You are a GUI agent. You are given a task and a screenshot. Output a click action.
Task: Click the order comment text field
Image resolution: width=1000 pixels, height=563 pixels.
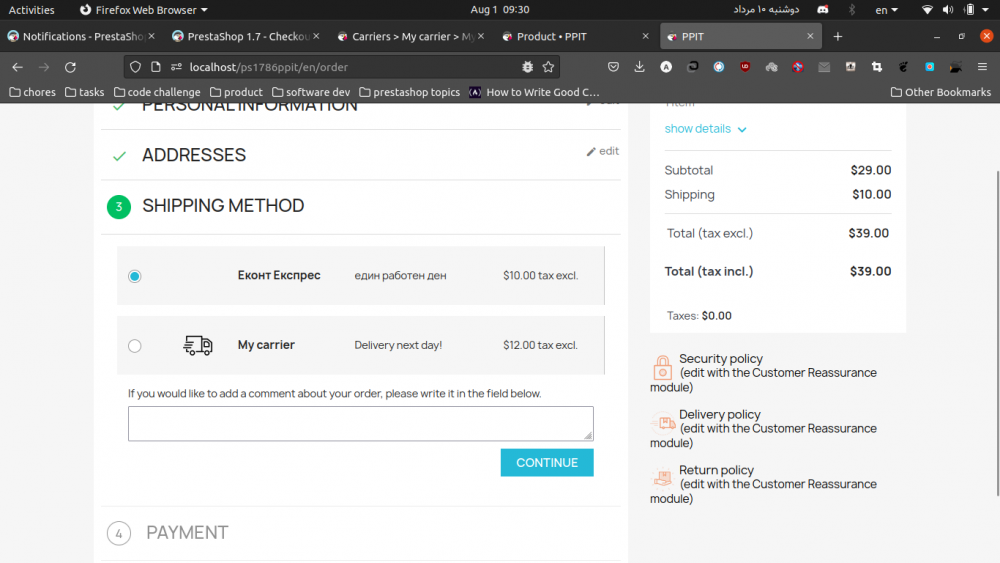point(360,423)
